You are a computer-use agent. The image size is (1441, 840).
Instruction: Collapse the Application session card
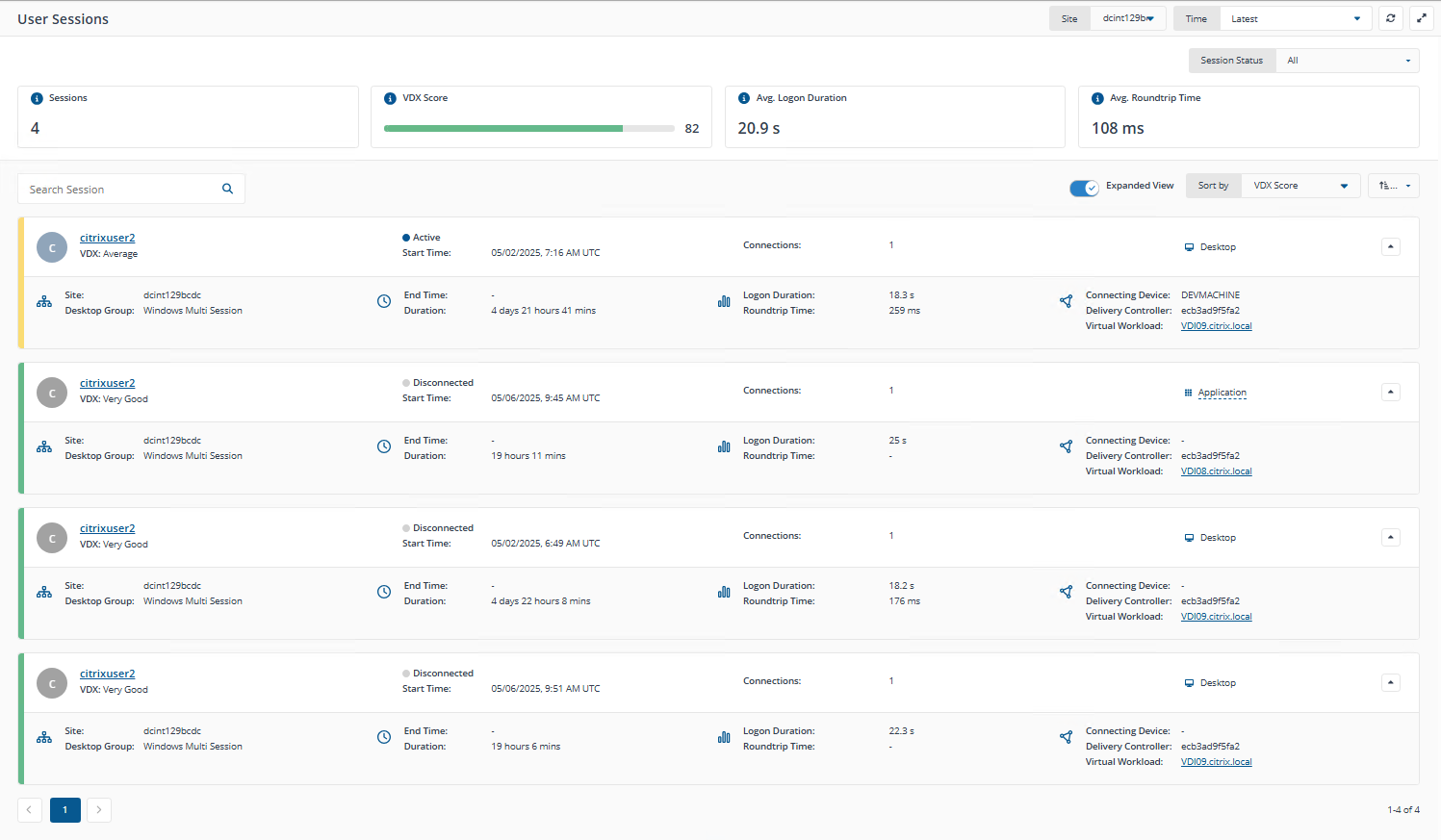pos(1390,392)
